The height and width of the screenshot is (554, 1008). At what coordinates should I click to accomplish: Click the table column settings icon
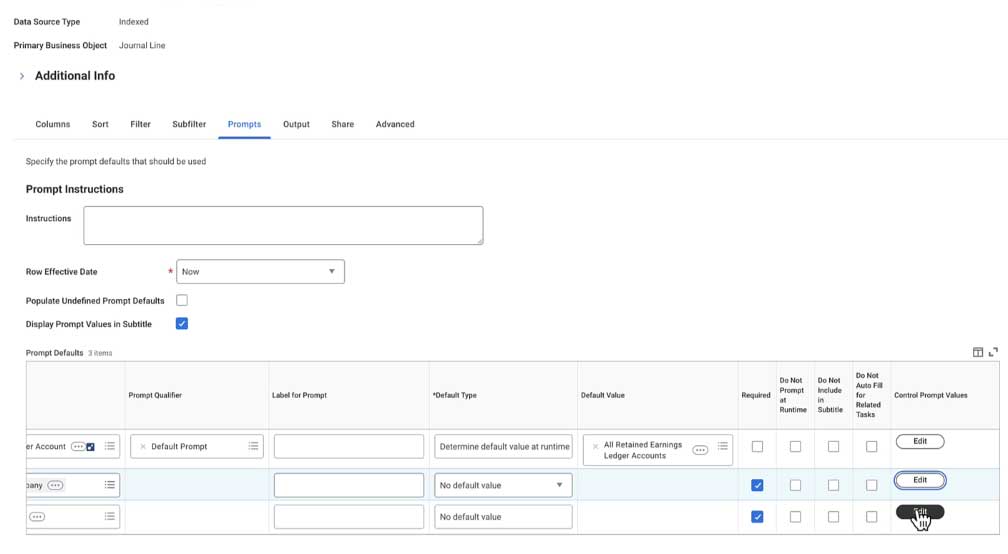(x=978, y=352)
